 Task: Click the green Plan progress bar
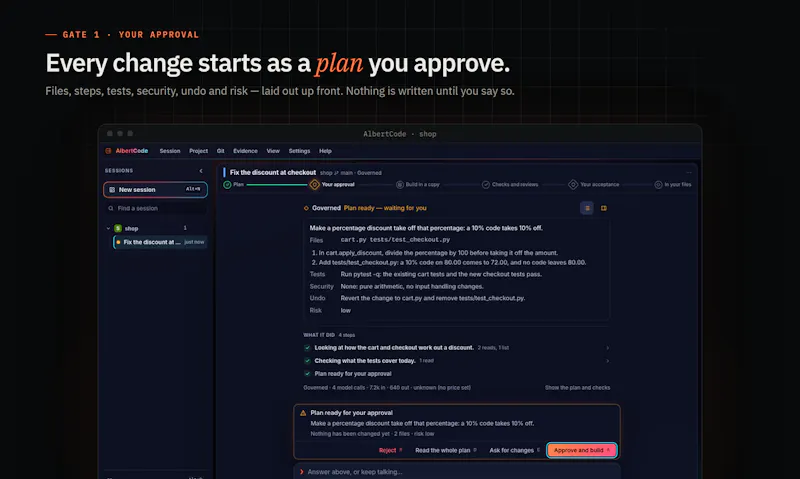pos(277,185)
